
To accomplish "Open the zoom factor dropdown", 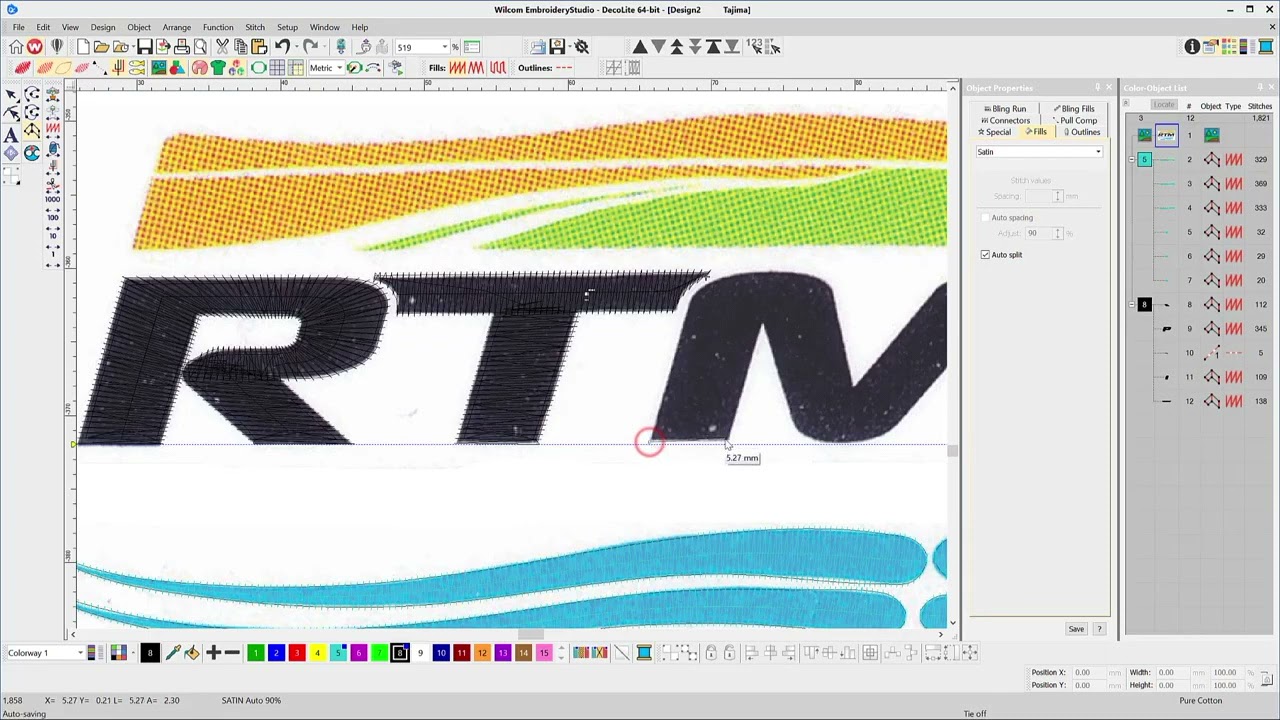I will [444, 47].
